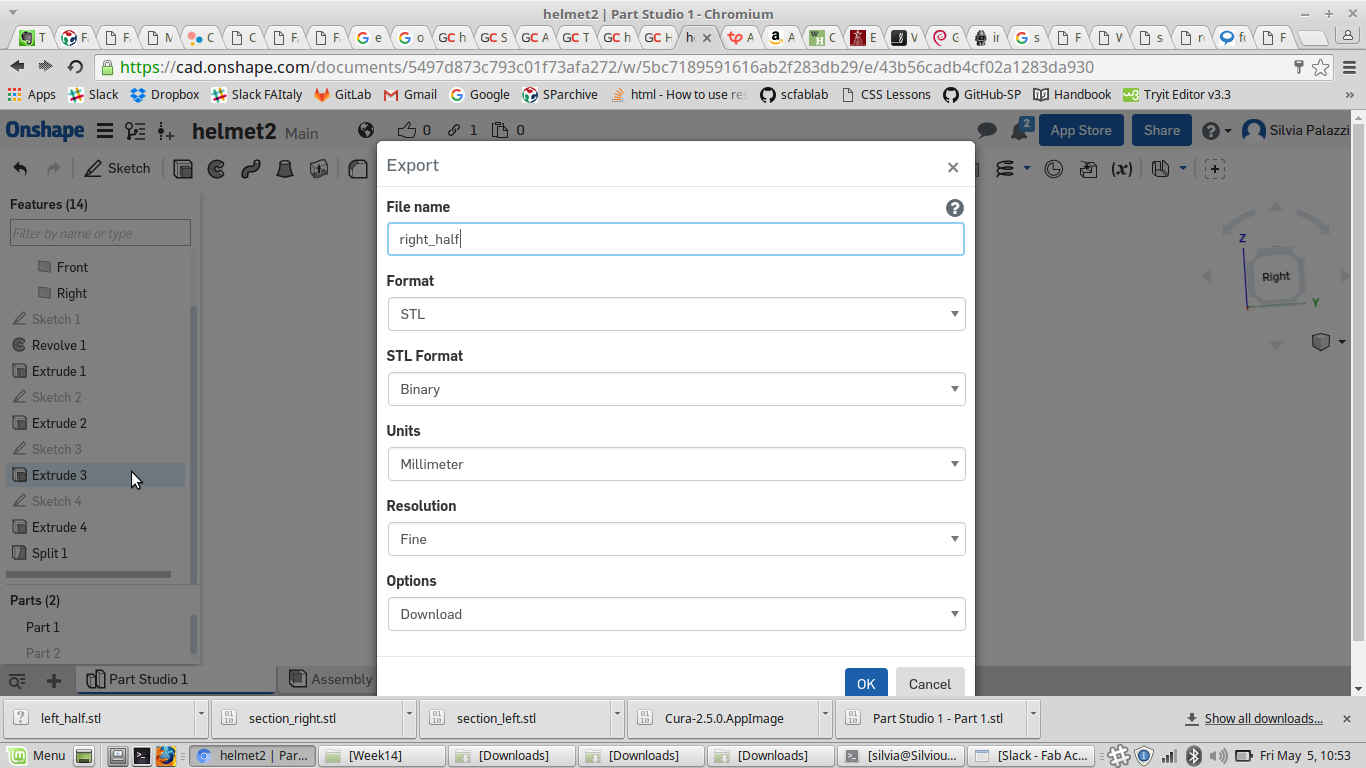Viewport: 1366px width, 768px height.
Task: Click the feature filter search box
Action: [100, 233]
